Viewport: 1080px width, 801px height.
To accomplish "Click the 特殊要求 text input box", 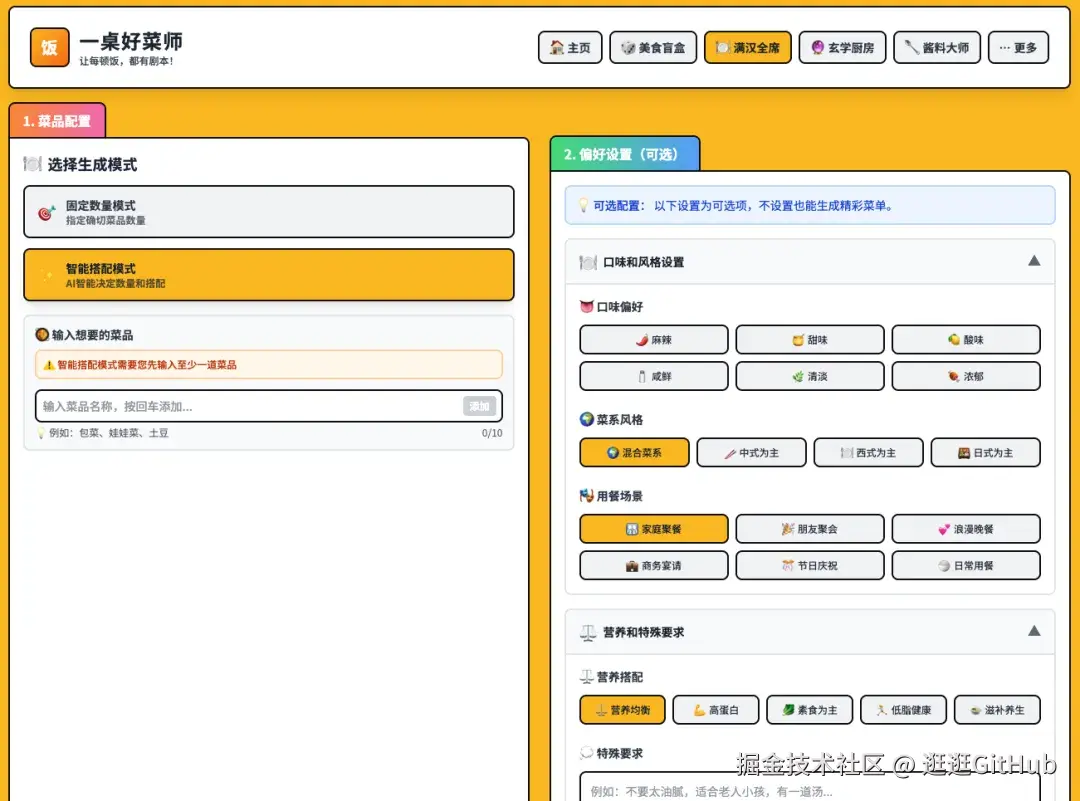I will (x=810, y=787).
